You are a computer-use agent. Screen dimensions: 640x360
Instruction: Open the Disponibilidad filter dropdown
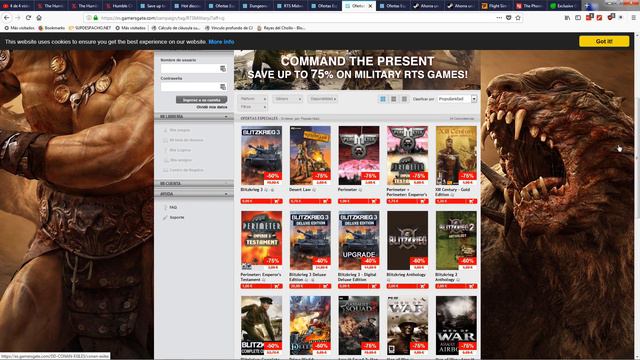point(323,99)
